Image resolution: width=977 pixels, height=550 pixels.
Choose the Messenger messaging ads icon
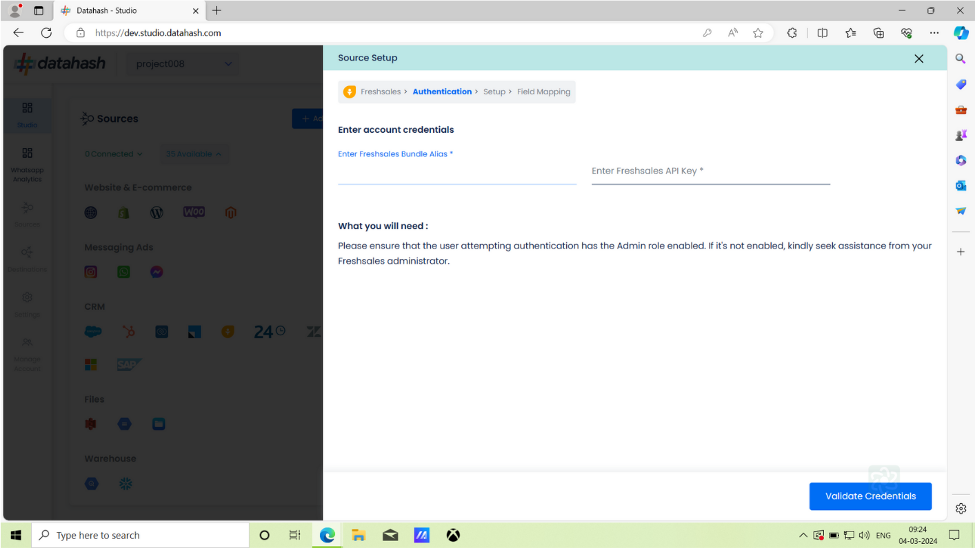[x=156, y=272]
